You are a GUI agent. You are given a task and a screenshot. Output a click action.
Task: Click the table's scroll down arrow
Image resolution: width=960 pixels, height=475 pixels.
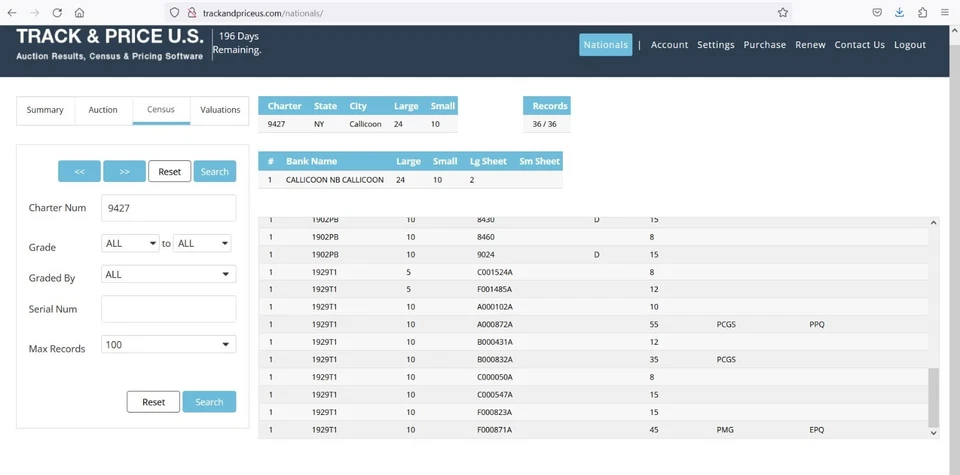[934, 433]
